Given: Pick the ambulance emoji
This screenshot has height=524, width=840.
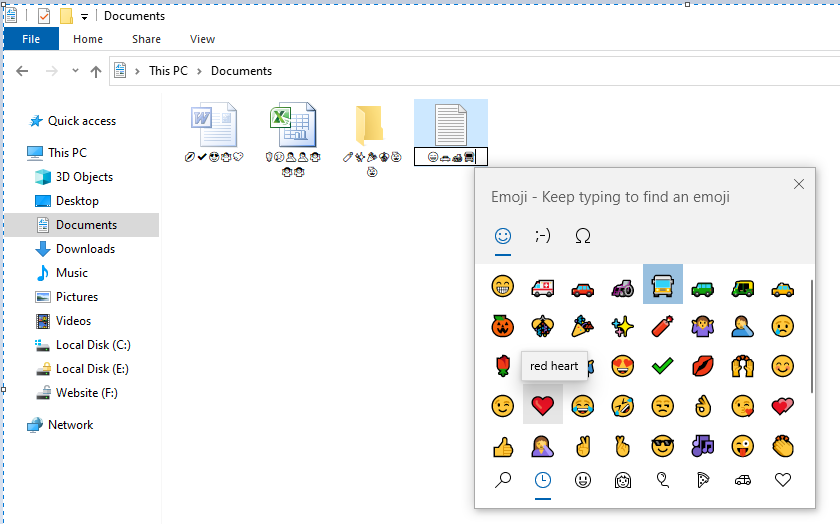Looking at the screenshot, I should click(542, 288).
